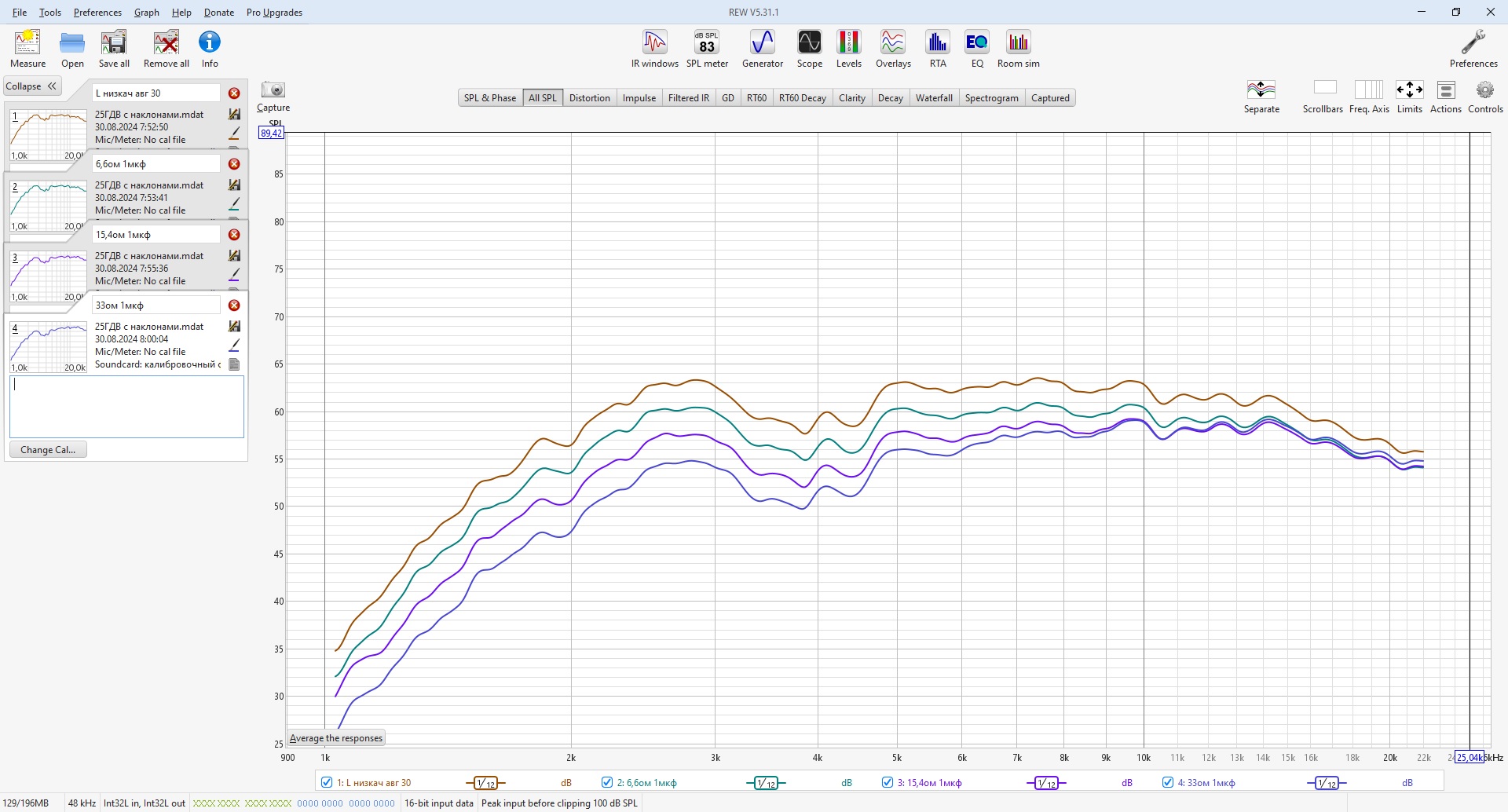The height and width of the screenshot is (812, 1508).
Task: Open the graph Actions menu
Action: [x=1446, y=97]
